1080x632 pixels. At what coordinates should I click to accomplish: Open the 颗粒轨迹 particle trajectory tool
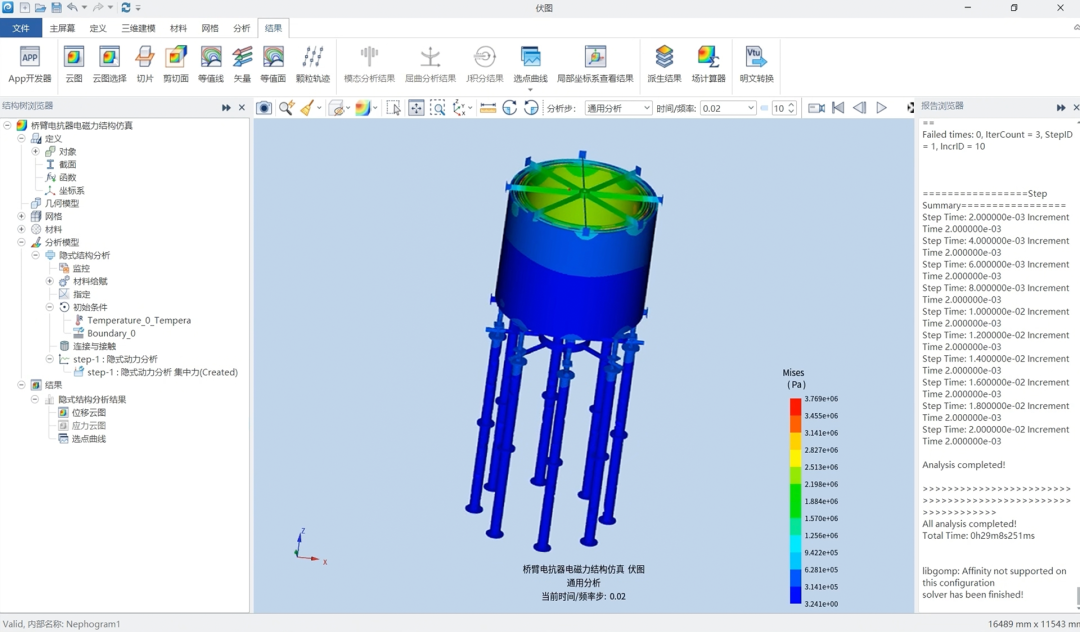(312, 64)
